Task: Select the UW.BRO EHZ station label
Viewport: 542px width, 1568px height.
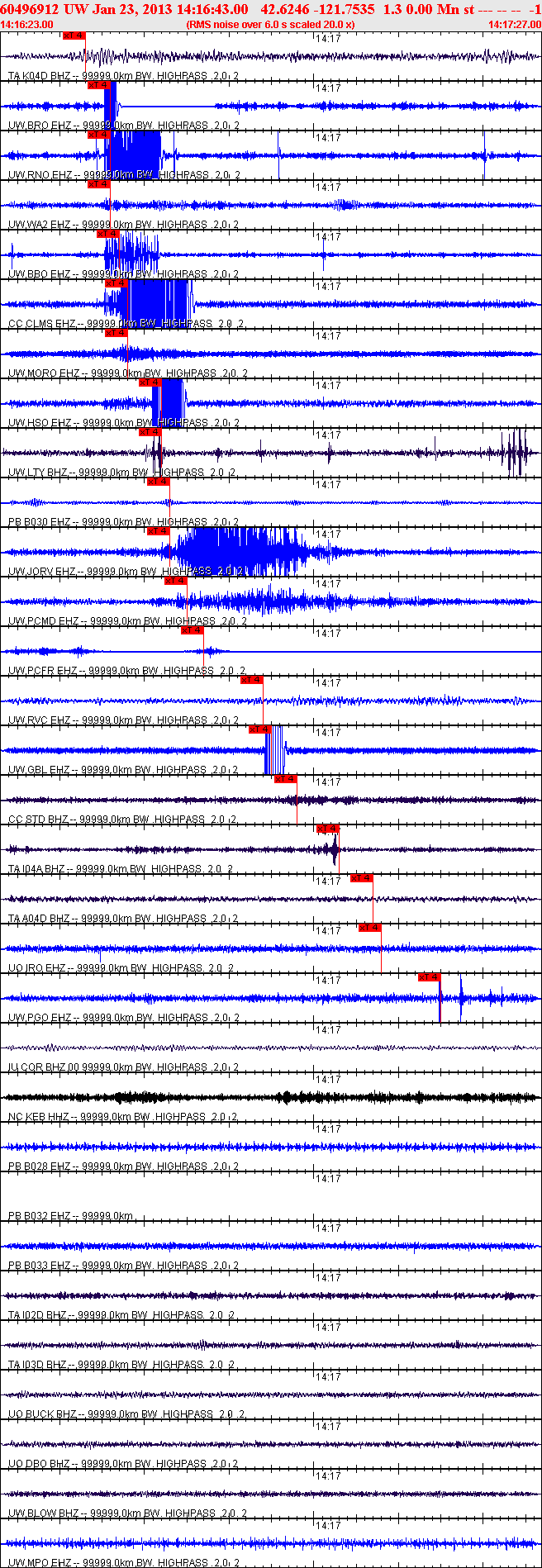Action: (x=39, y=126)
